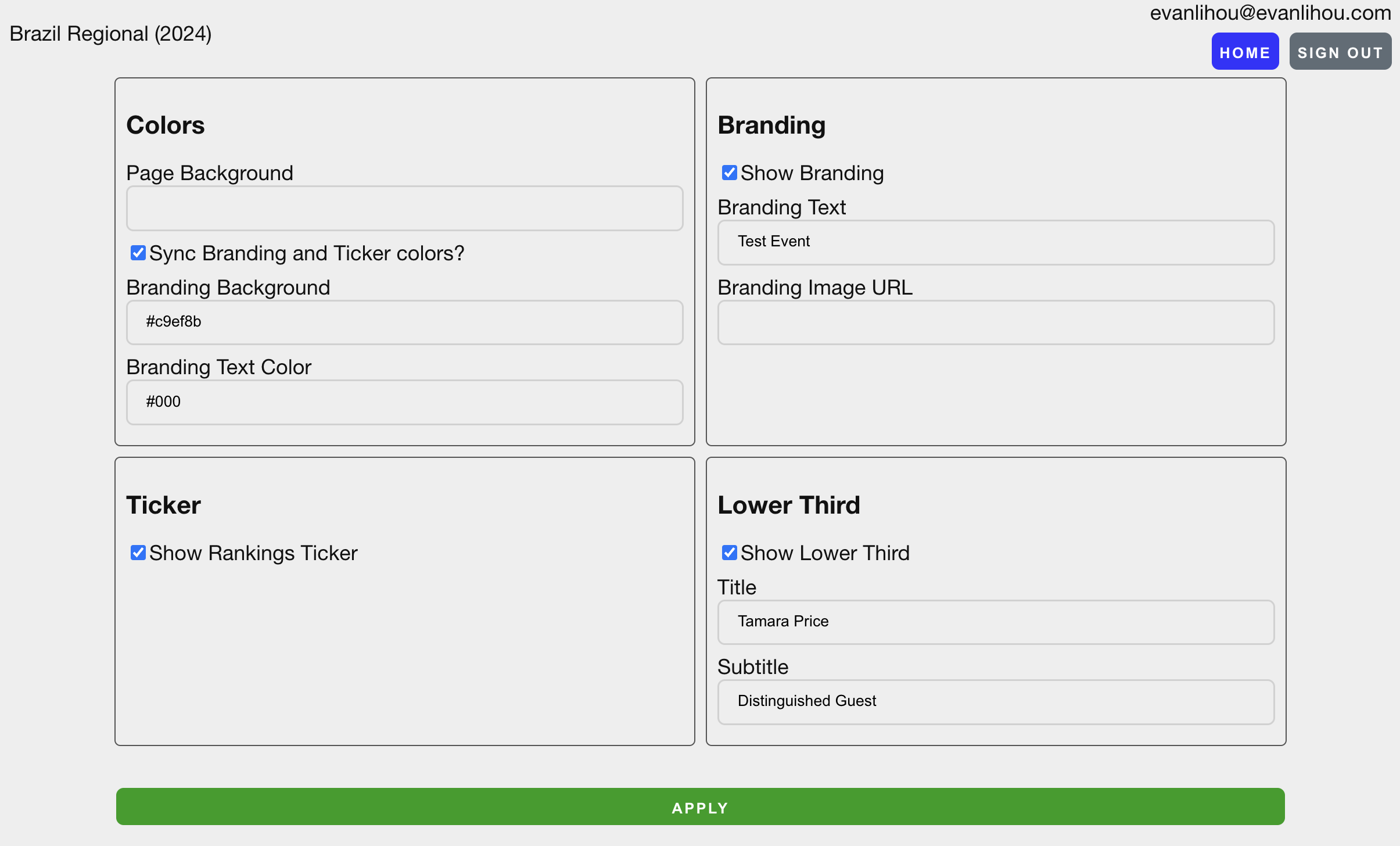Viewport: 1400px width, 846px height.
Task: Click the SIGN OUT button
Action: (x=1340, y=51)
